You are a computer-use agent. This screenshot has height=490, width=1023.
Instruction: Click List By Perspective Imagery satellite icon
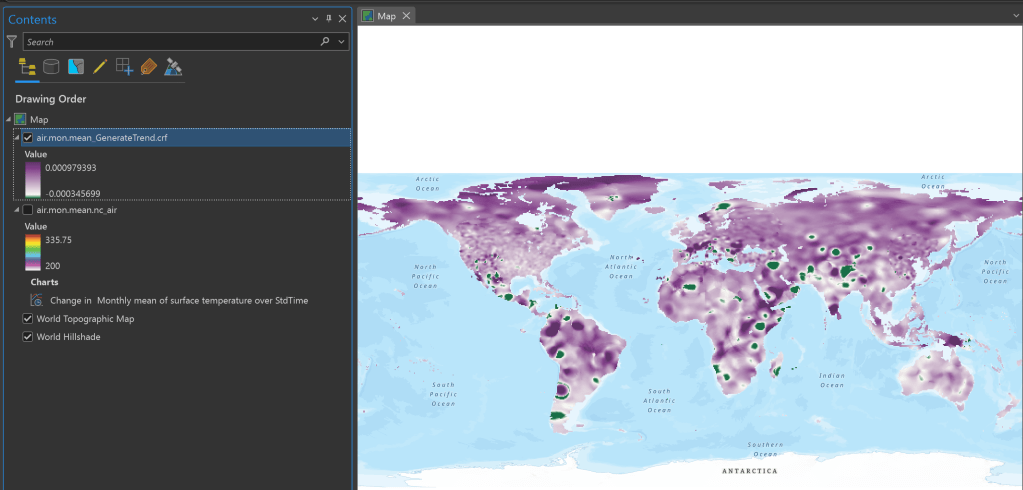coord(173,67)
